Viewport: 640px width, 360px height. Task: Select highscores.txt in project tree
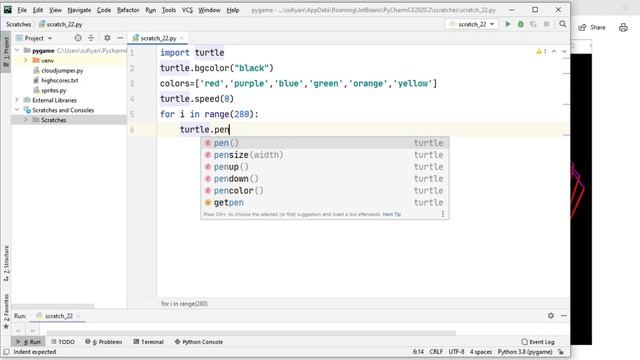pos(60,80)
